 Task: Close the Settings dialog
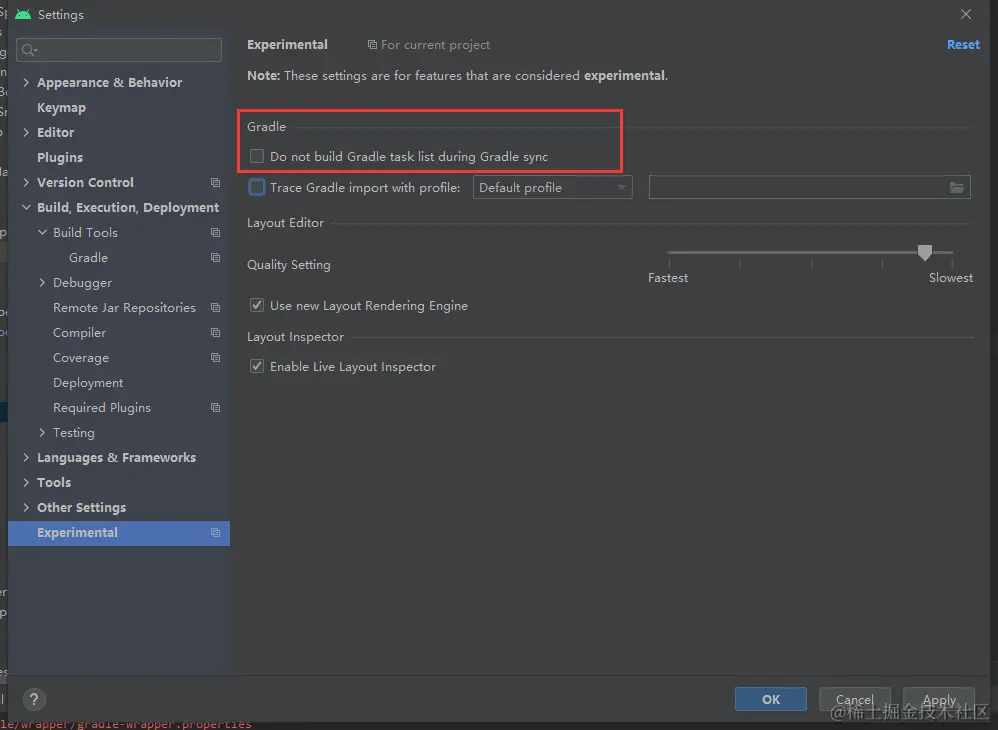click(x=966, y=14)
